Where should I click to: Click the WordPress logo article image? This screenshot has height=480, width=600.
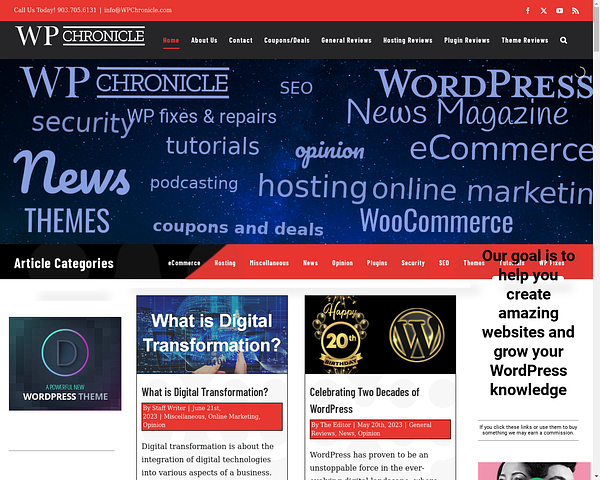[x=380, y=334]
